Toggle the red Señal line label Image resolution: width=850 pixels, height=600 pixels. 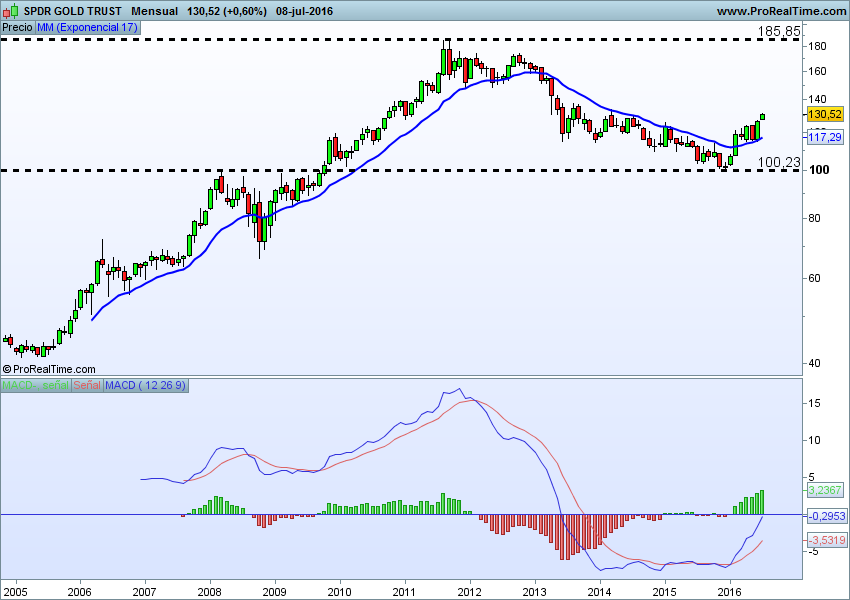pos(86,385)
